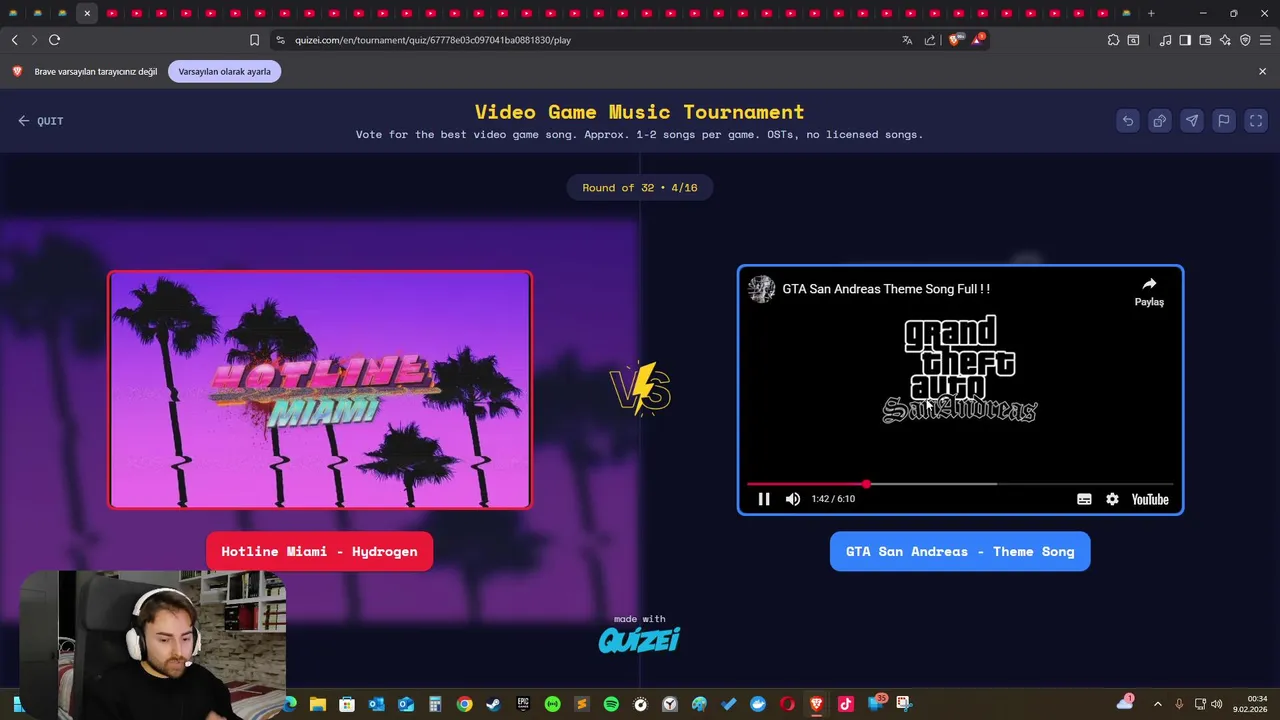The width and height of the screenshot is (1280, 720).
Task: Open GTA San Andreas Theme Song video title
Action: (886, 289)
